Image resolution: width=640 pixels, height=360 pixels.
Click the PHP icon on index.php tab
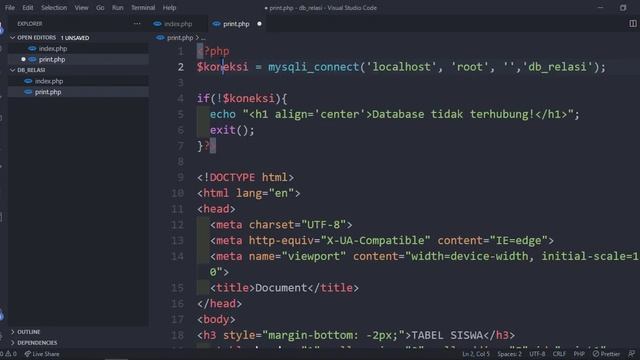click(x=157, y=24)
